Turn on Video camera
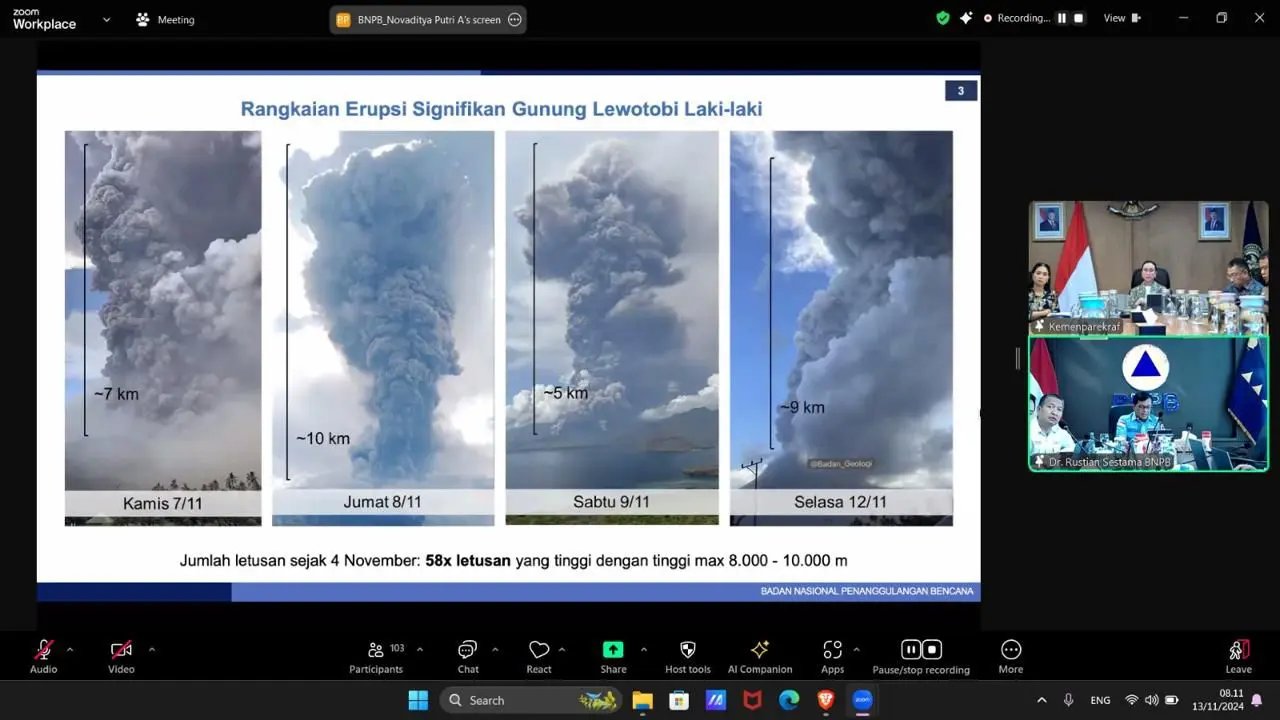 (x=121, y=651)
